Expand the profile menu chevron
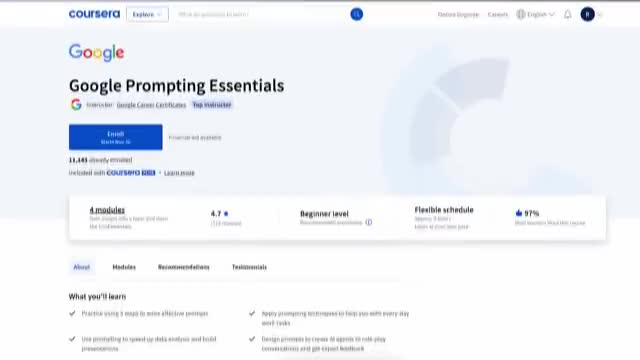The image size is (640, 360). [600, 14]
